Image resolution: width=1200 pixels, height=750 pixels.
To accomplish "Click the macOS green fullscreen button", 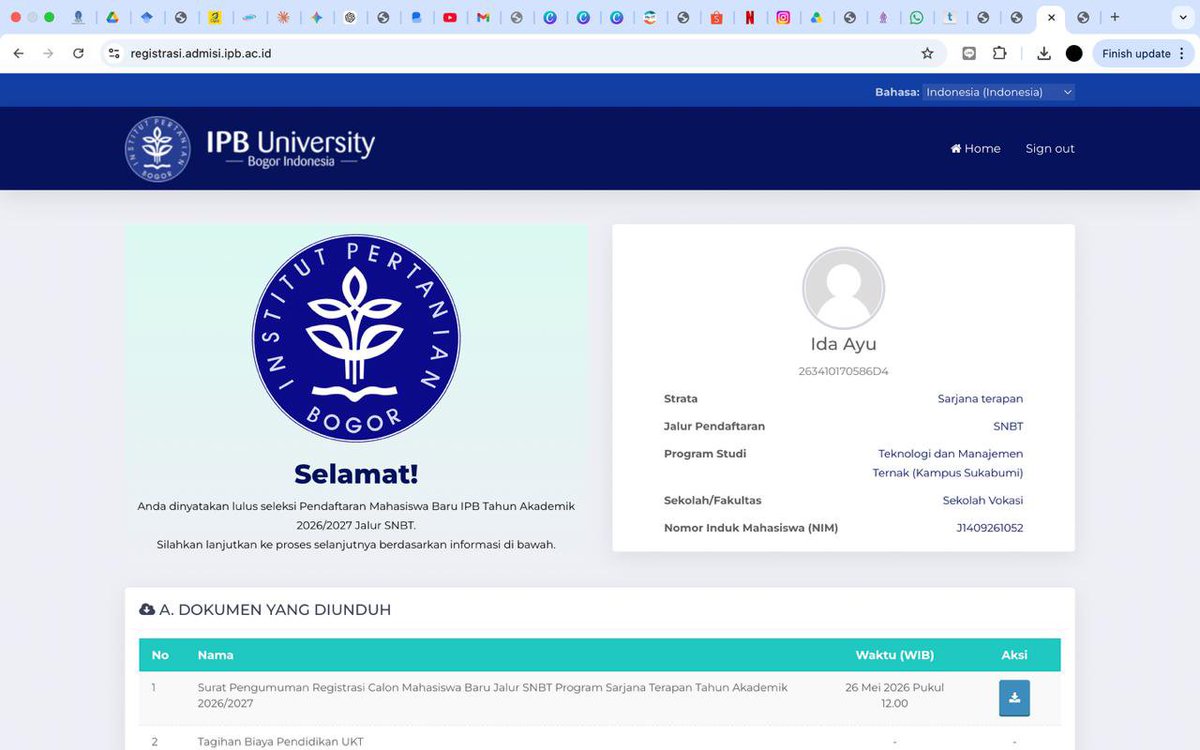I will point(49,17).
